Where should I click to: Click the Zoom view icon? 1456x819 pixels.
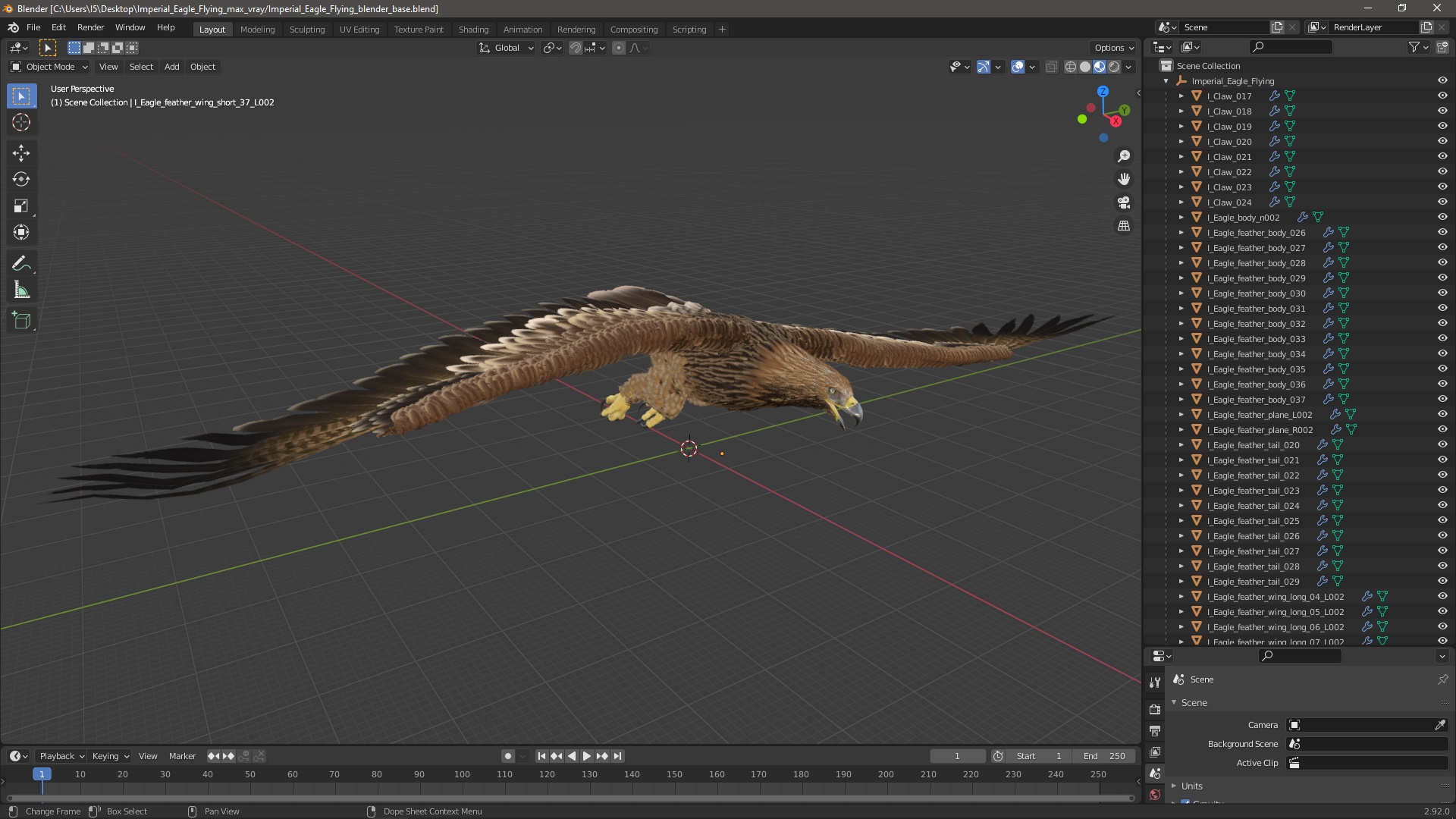[1124, 156]
